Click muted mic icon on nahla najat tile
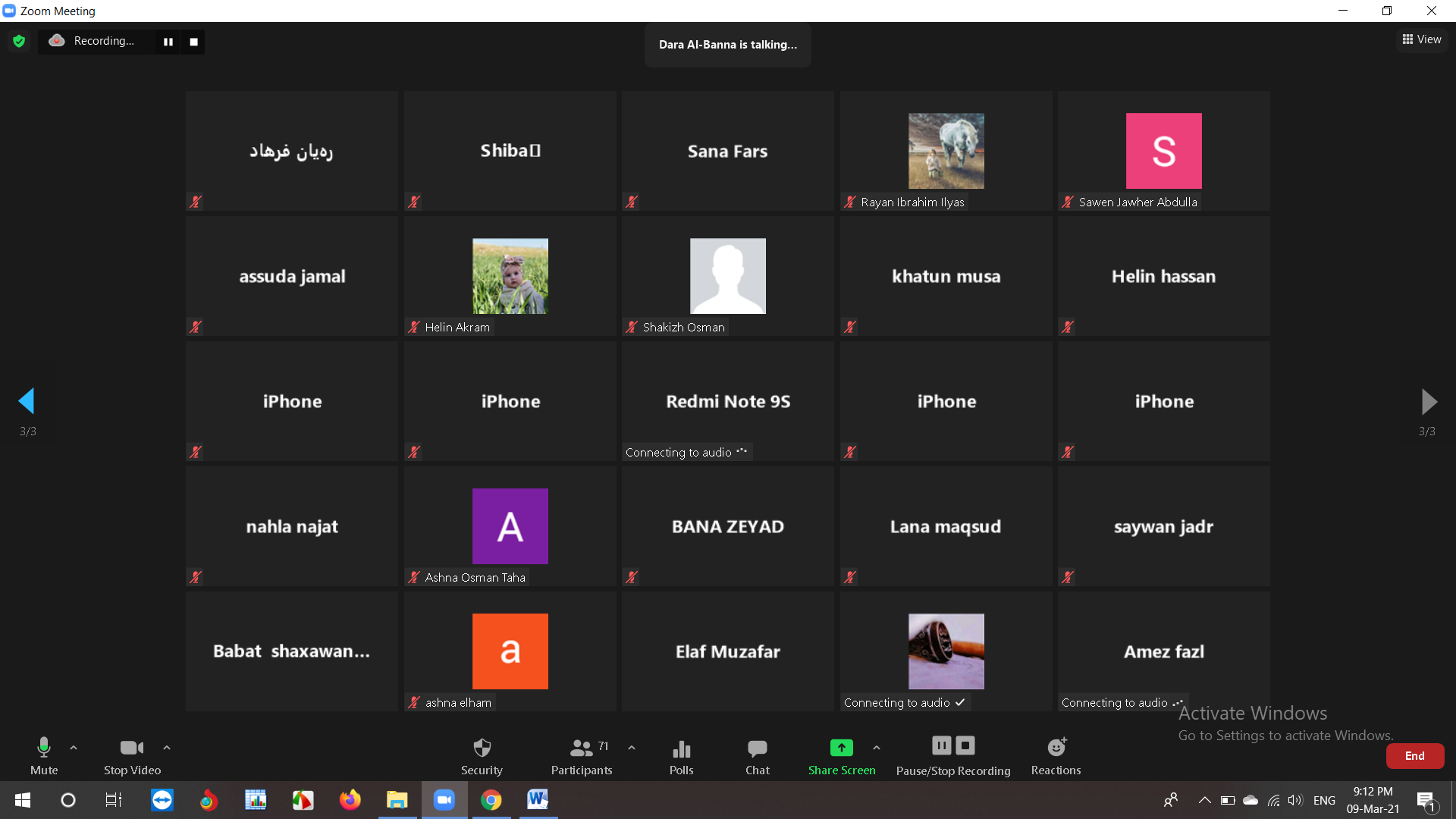Viewport: 1456px width, 819px height. coord(196,577)
